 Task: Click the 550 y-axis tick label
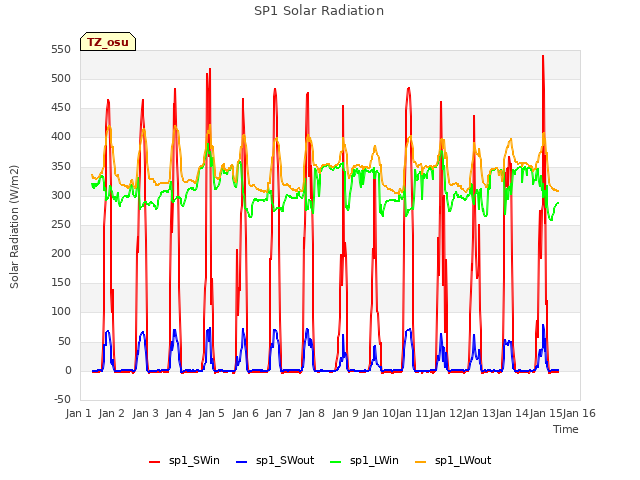pyautogui.click(x=61, y=49)
